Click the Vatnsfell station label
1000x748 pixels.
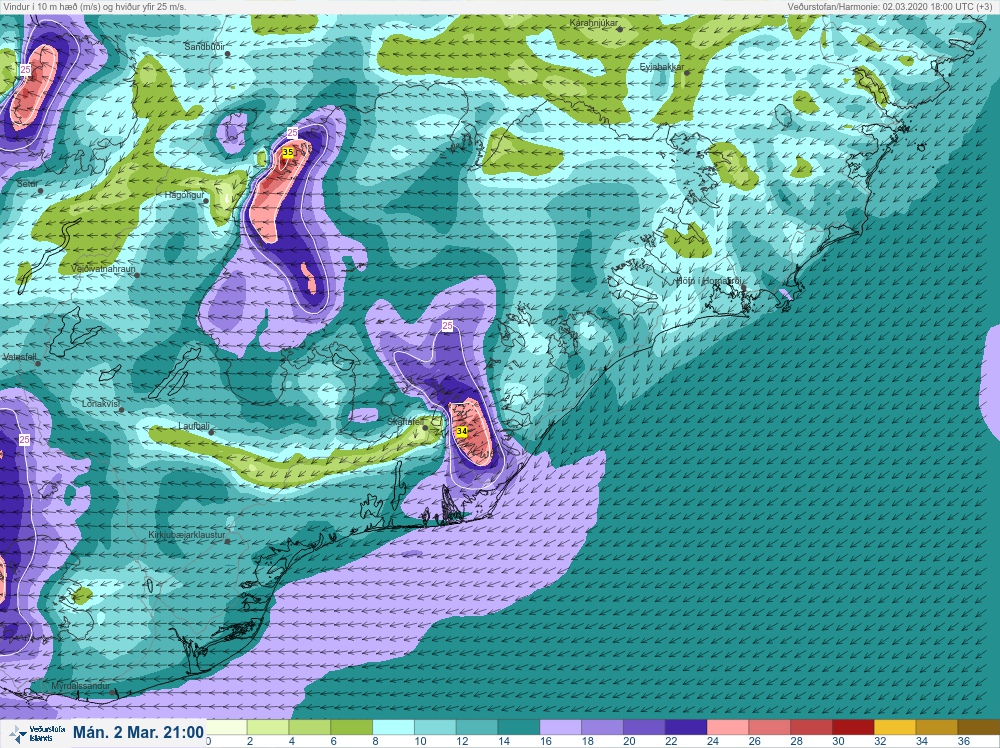pyautogui.click(x=19, y=357)
